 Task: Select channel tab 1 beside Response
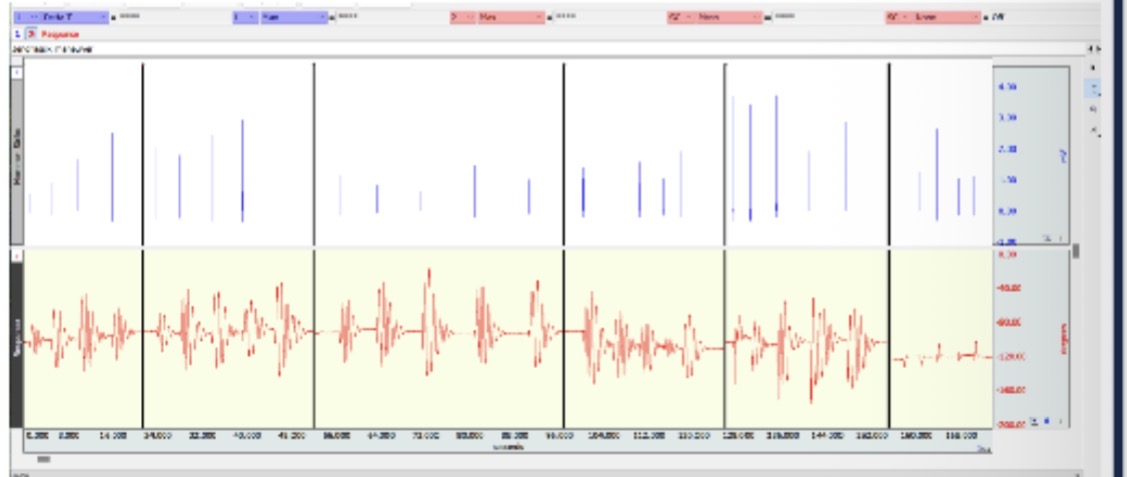click(17, 34)
